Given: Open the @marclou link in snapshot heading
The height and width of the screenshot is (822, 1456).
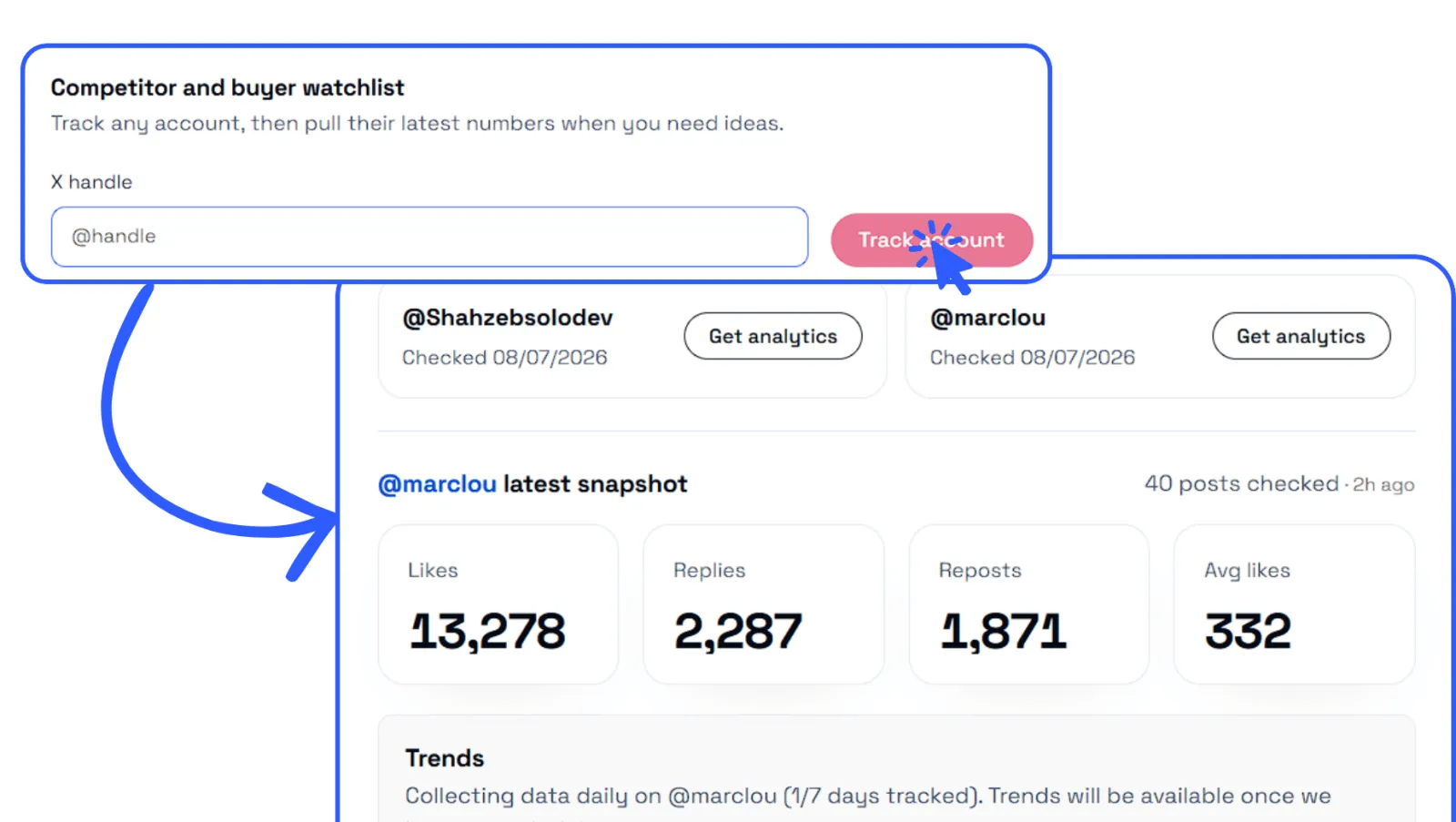Looking at the screenshot, I should tap(437, 483).
